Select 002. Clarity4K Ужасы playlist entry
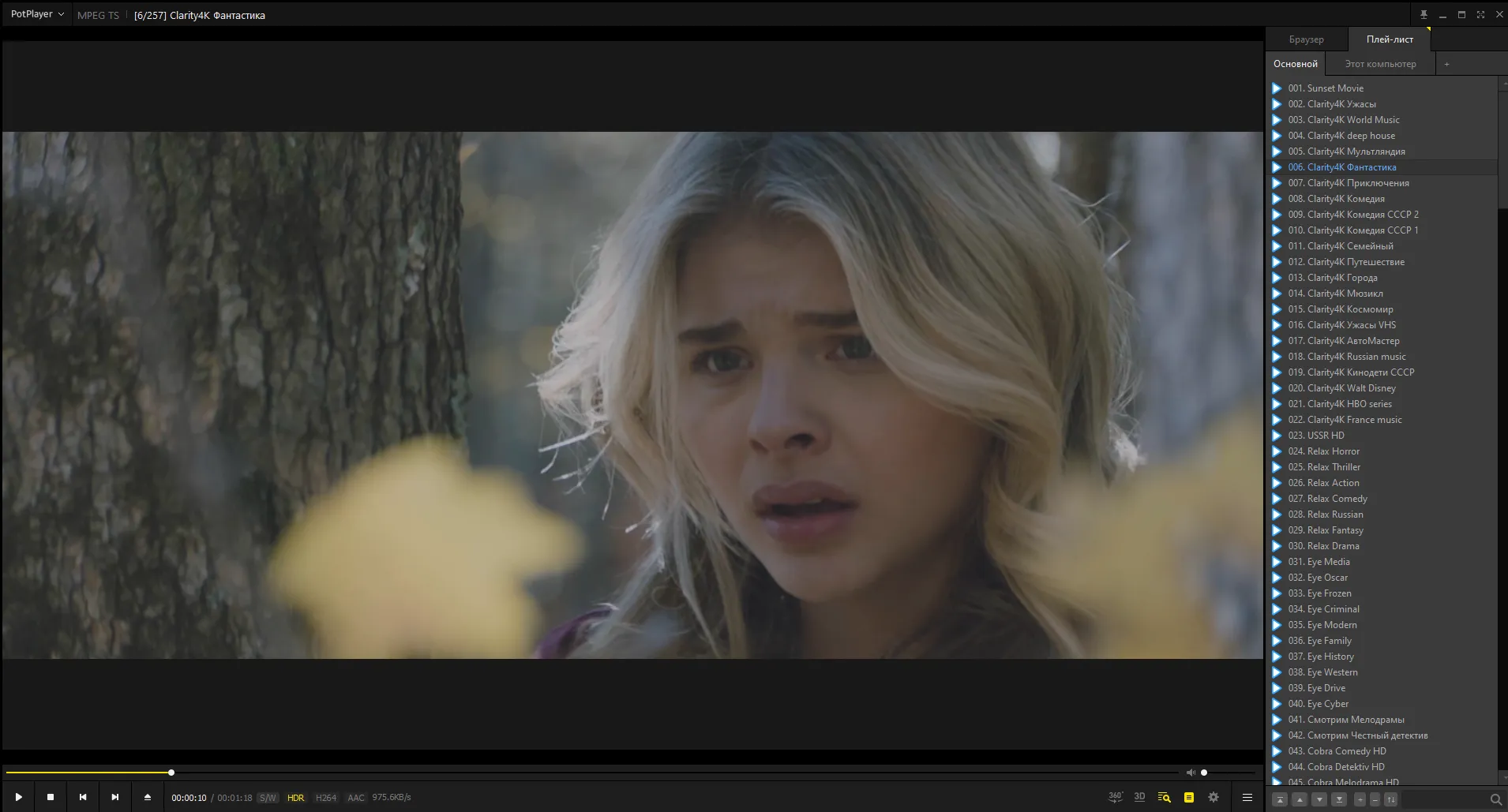 [x=1383, y=104]
